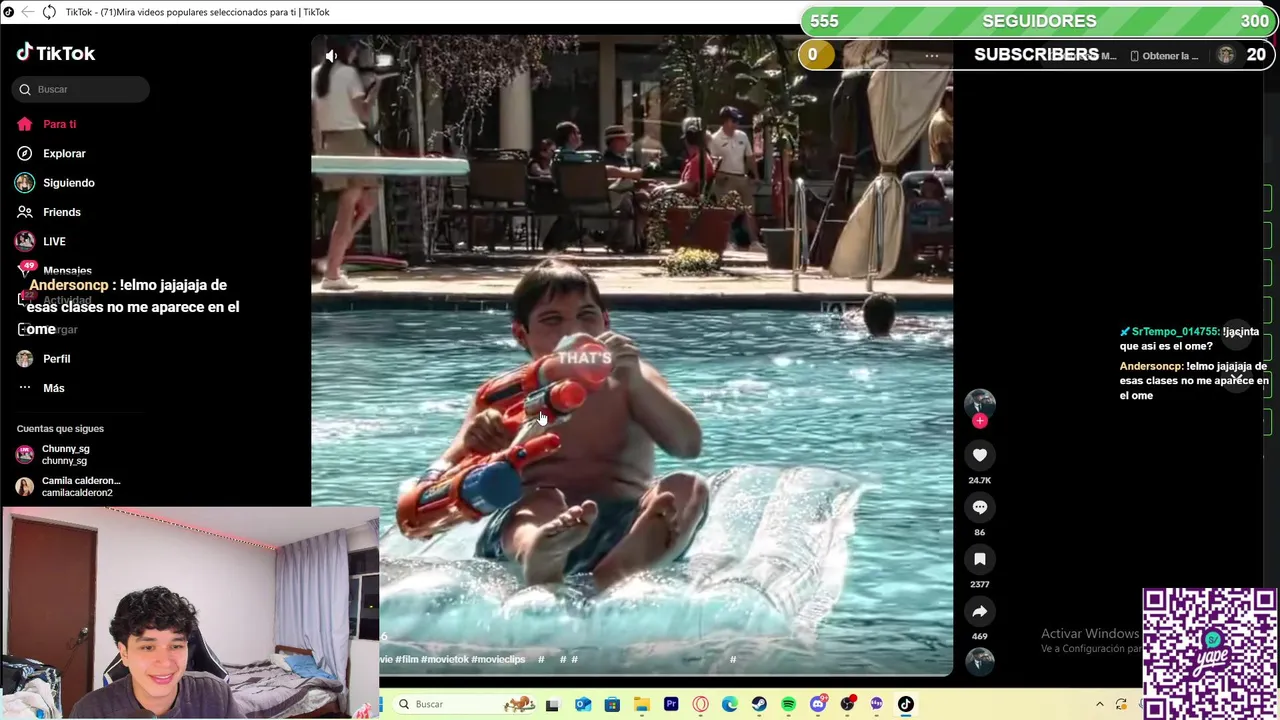Open Camila calderon followed account
This screenshot has width=1280, height=720.
tap(68, 487)
